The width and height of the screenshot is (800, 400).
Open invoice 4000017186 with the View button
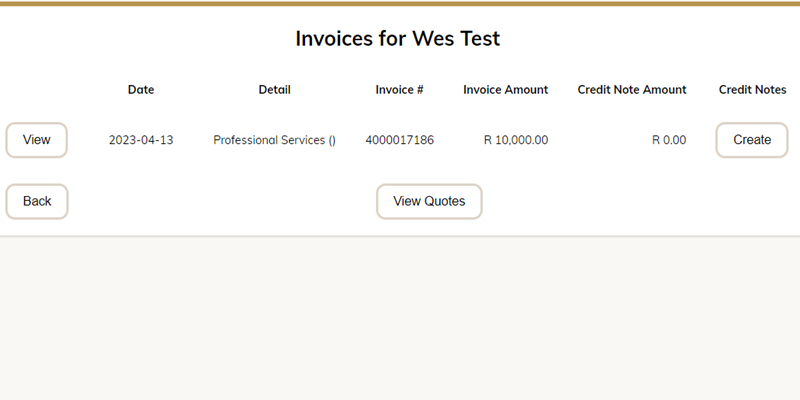click(x=36, y=140)
